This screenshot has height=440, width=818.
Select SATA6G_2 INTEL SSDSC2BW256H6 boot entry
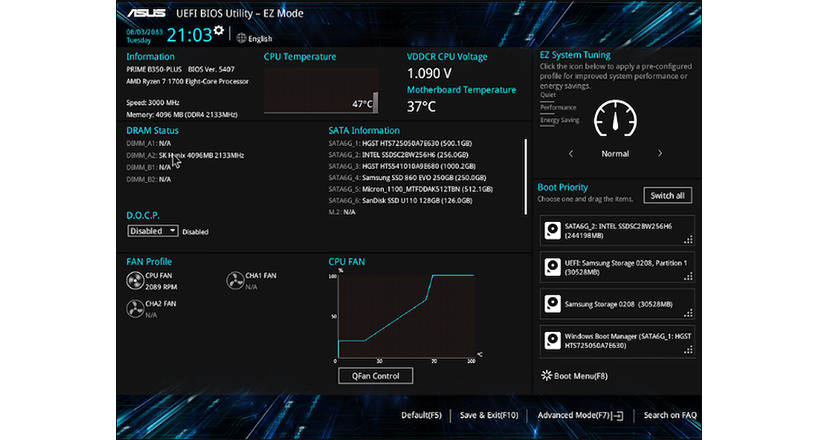(617, 231)
